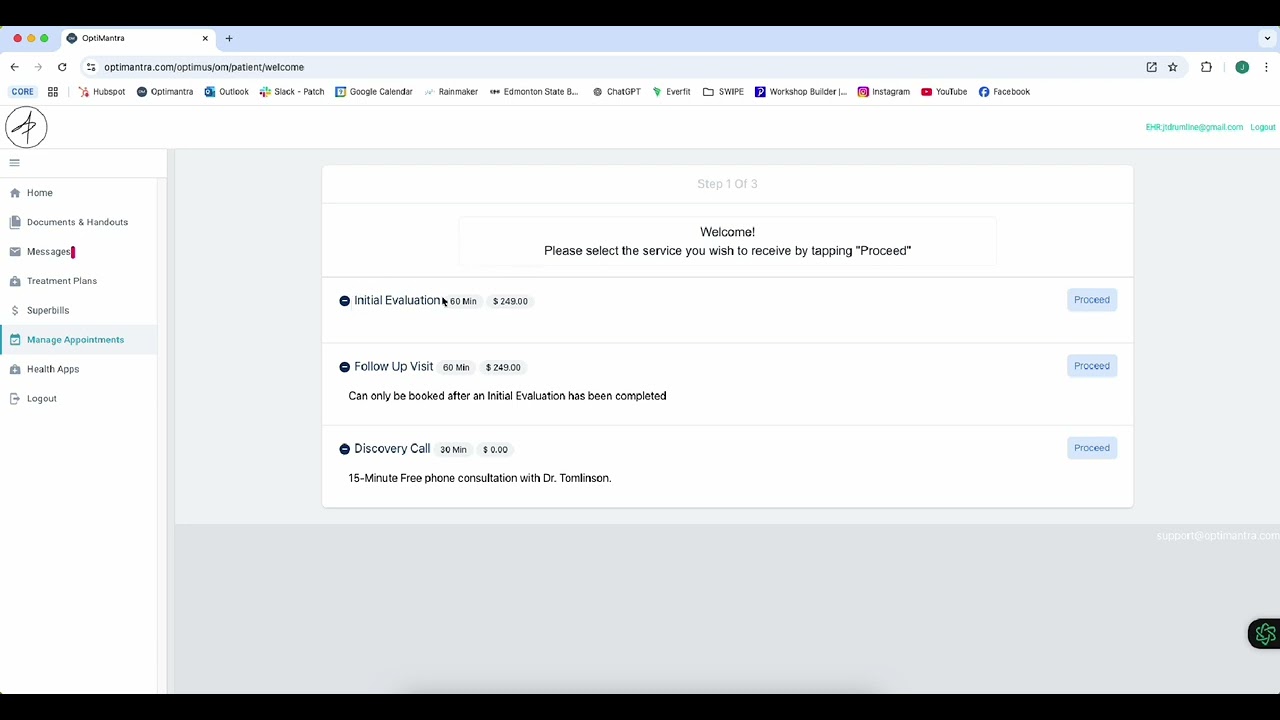1280x720 pixels.
Task: Select the OptiMantra browser tab
Action: pyautogui.click(x=138, y=38)
